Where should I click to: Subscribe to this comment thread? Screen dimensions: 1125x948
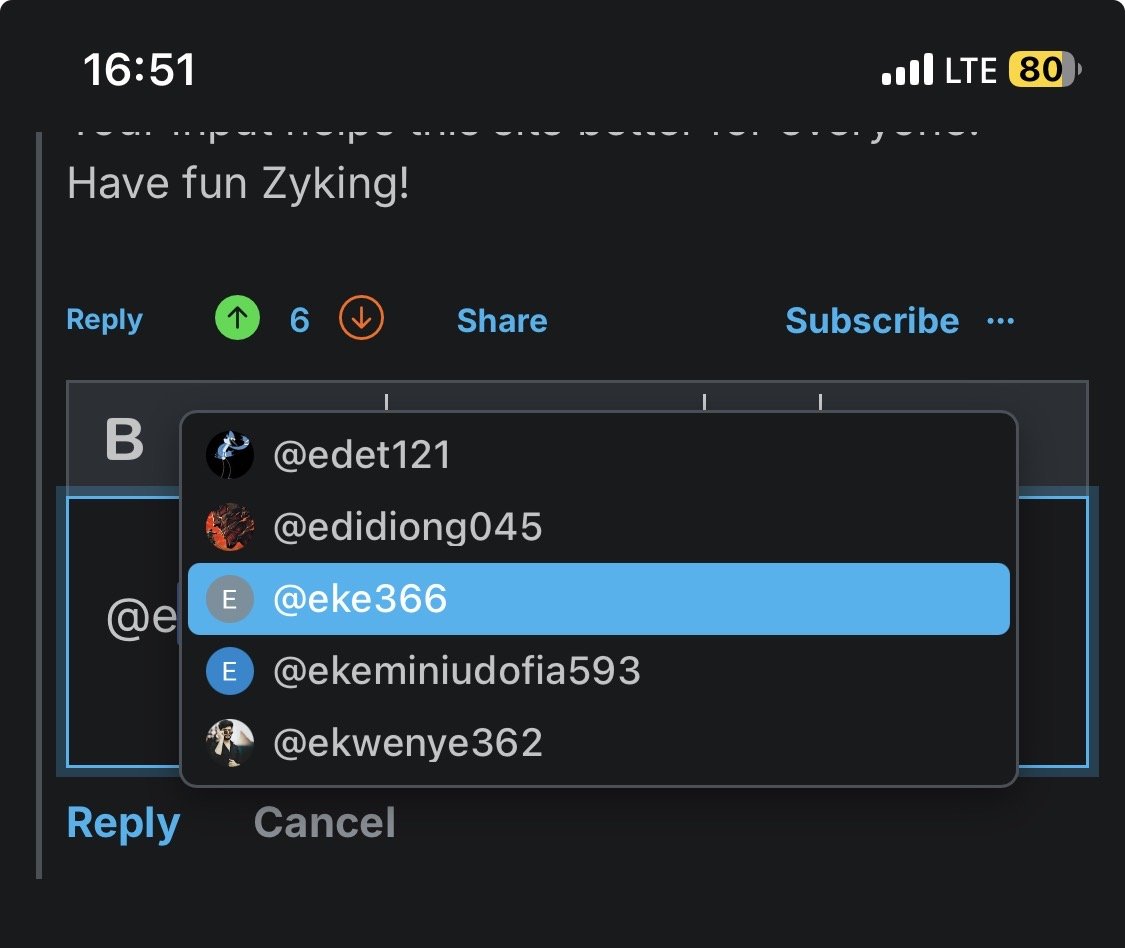pos(872,320)
